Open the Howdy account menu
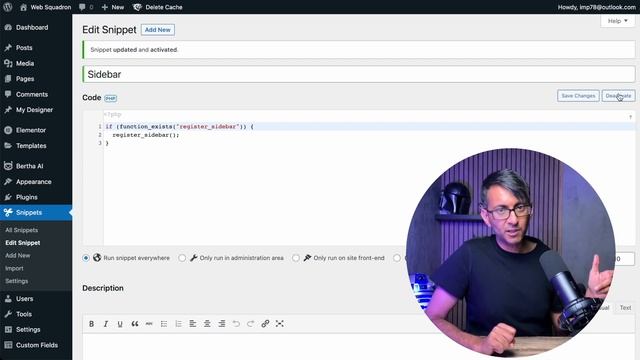640x360 pixels. (x=596, y=7)
